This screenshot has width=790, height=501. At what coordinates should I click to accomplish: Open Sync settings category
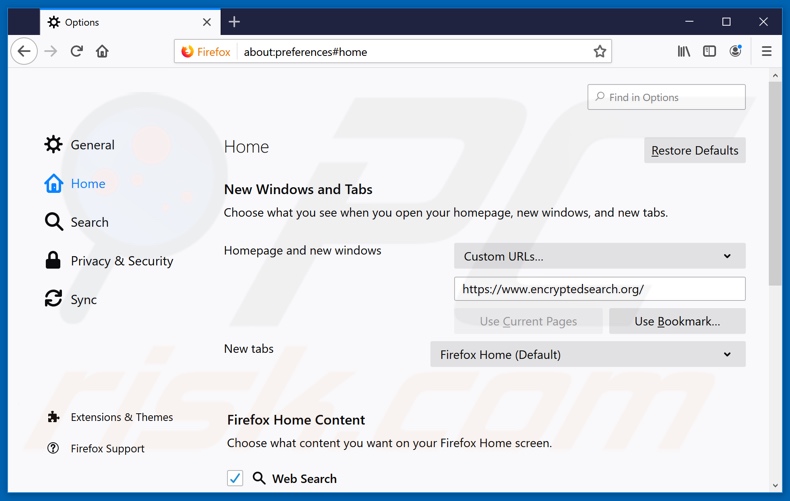(x=70, y=299)
